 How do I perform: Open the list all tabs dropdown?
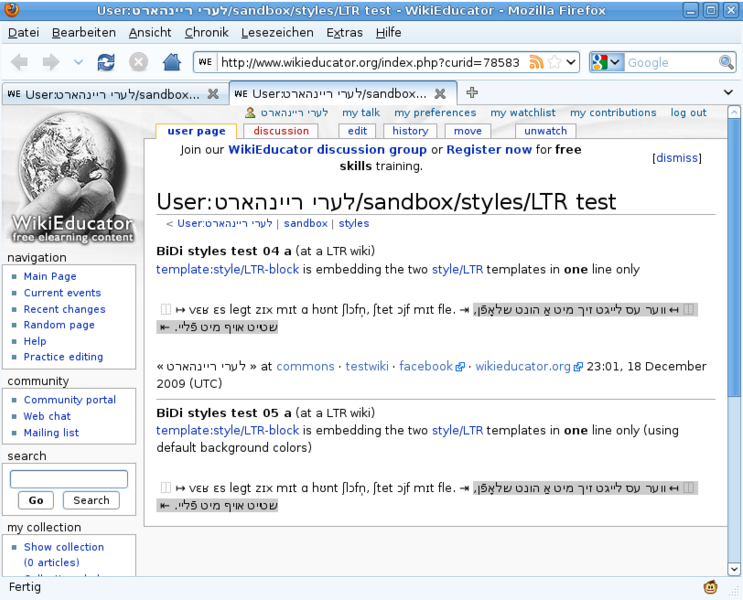728,92
